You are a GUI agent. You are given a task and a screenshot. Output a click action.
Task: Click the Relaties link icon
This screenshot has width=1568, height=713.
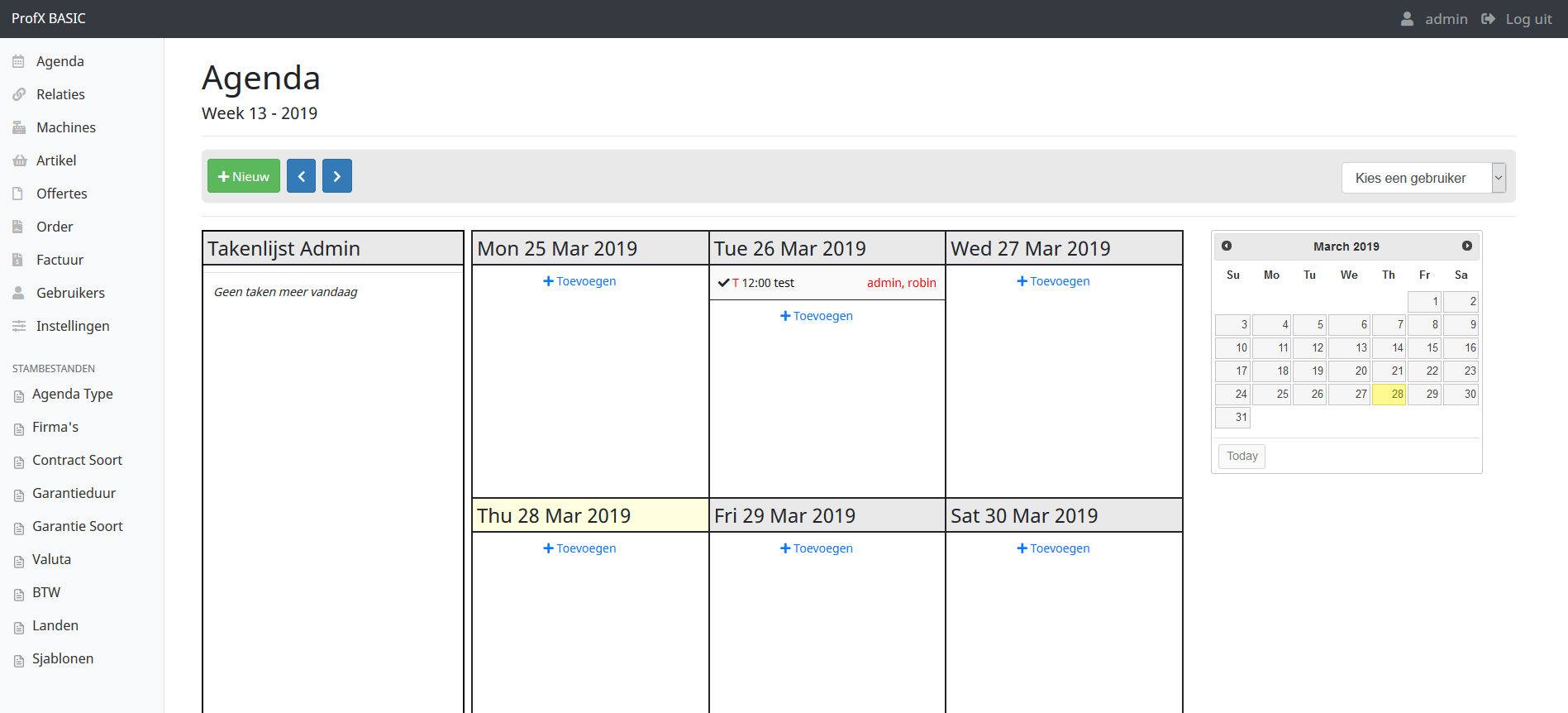click(x=19, y=94)
